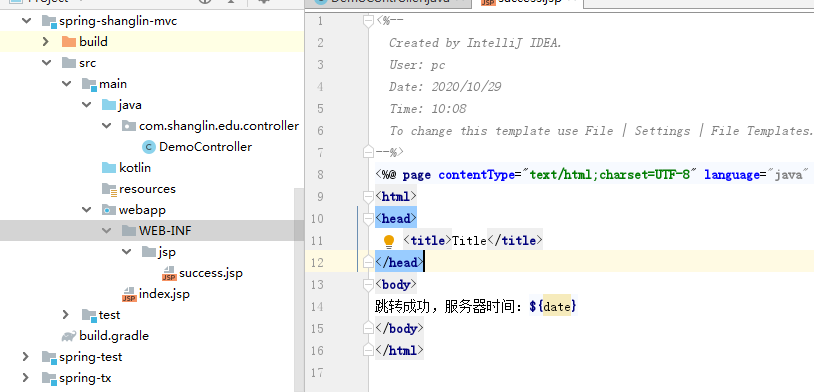
Task: Click gutter line number 8
Action: point(320,175)
